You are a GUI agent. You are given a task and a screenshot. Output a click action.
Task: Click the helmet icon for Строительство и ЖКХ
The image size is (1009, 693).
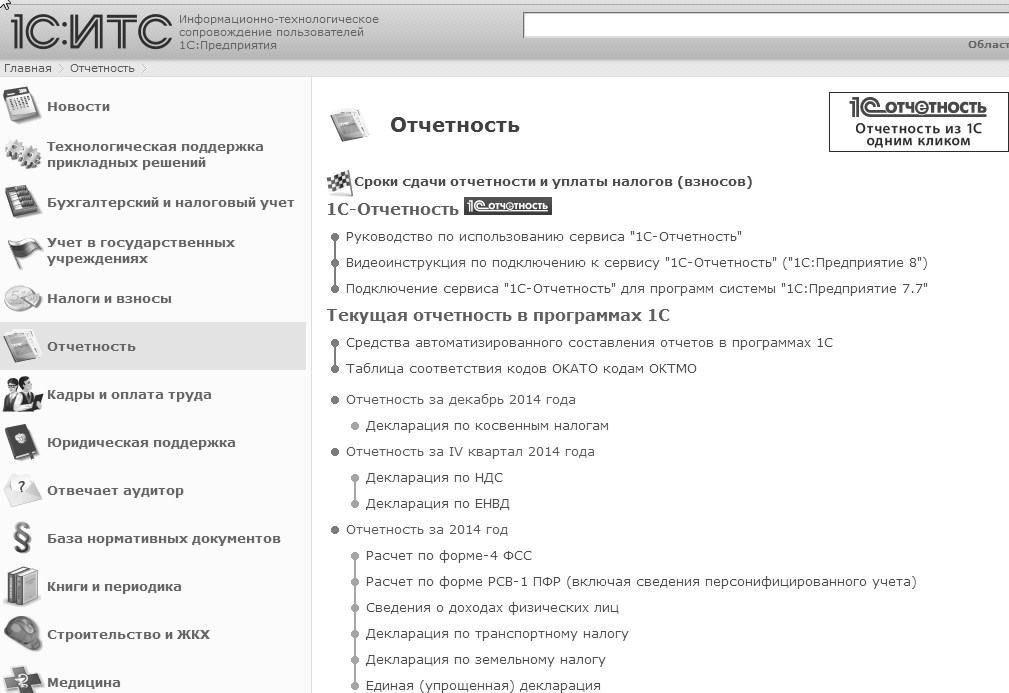[23, 634]
